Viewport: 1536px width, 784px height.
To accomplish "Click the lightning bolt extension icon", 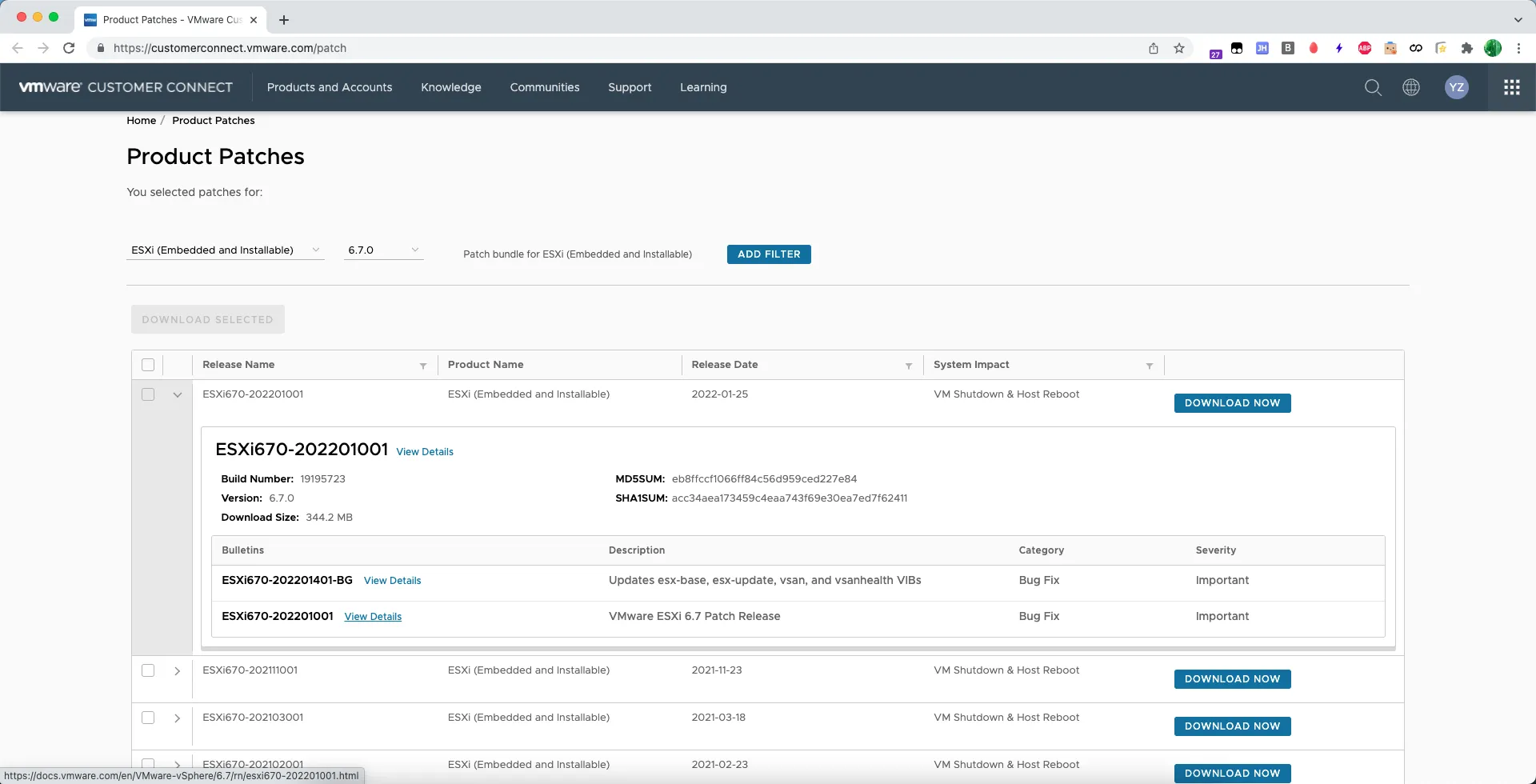I will (1339, 48).
